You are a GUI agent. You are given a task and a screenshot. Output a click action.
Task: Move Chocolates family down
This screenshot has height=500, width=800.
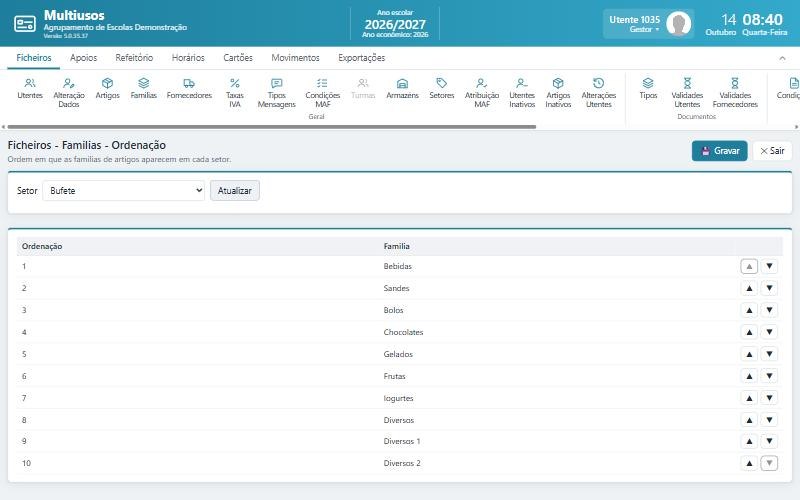[x=769, y=332]
